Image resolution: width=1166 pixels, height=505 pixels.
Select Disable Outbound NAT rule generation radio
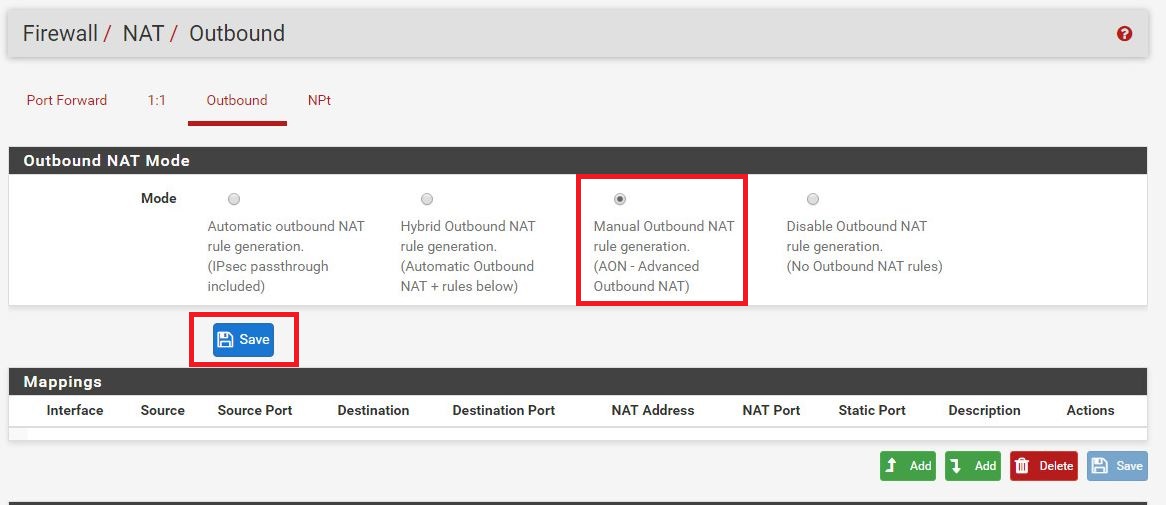813,199
